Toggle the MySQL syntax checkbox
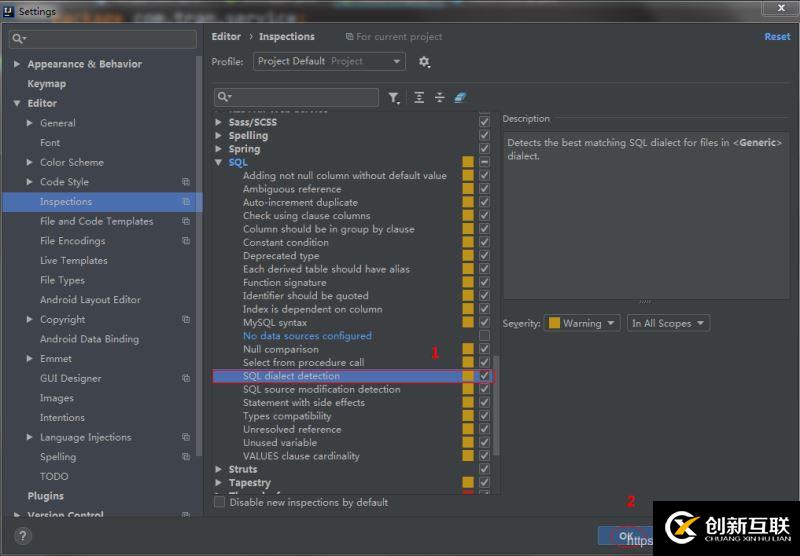Image resolution: width=800 pixels, height=556 pixels. (x=484, y=322)
